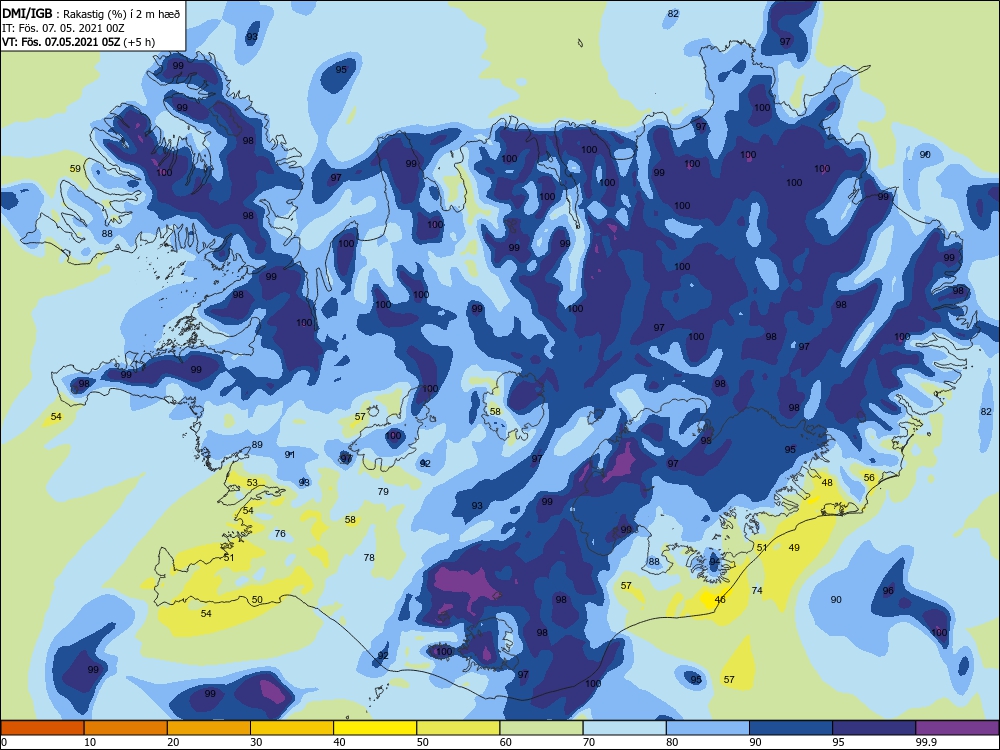Pick the 95–99.9 navy legend swatch
The width and height of the screenshot is (1000, 750).
click(874, 728)
